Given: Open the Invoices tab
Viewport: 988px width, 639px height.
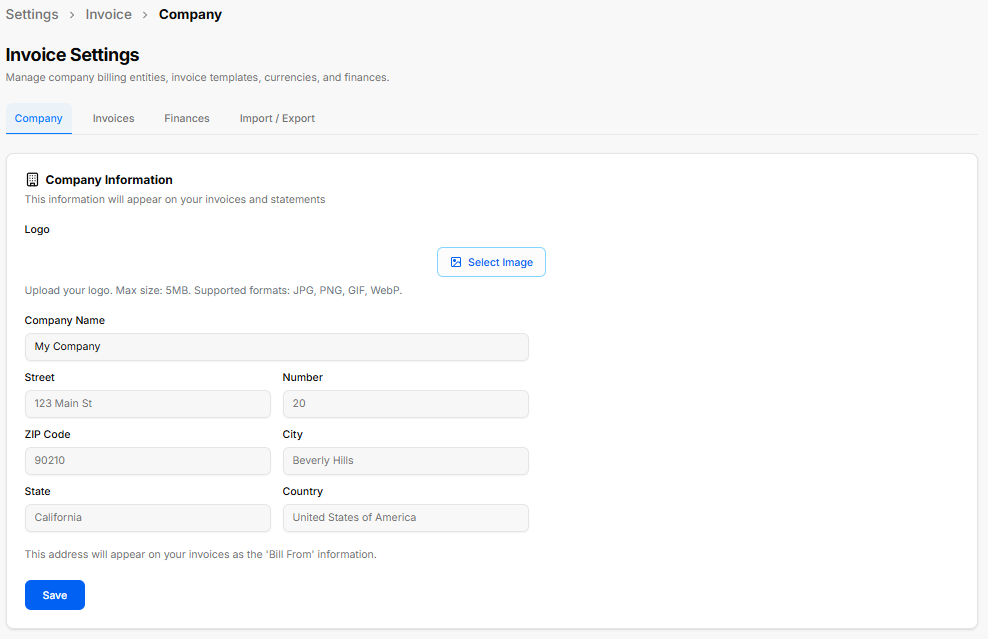Looking at the screenshot, I should click(113, 118).
